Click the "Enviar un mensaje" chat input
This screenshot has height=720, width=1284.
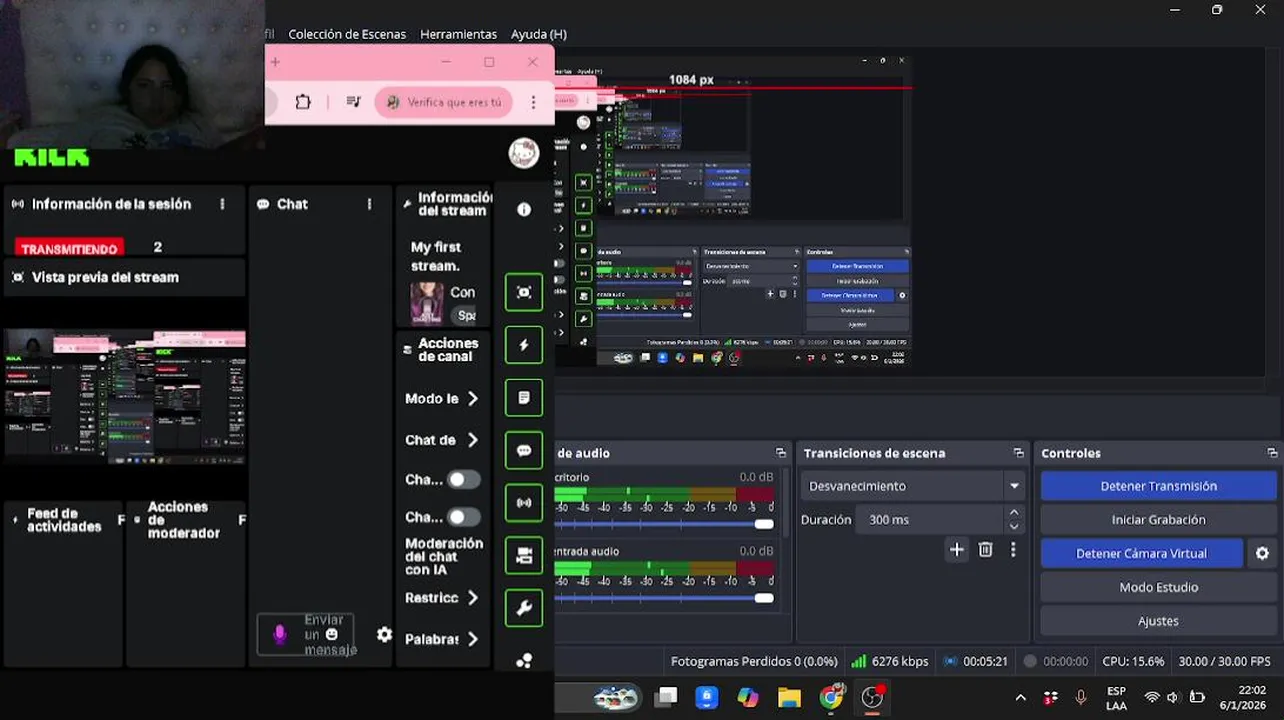tap(307, 634)
